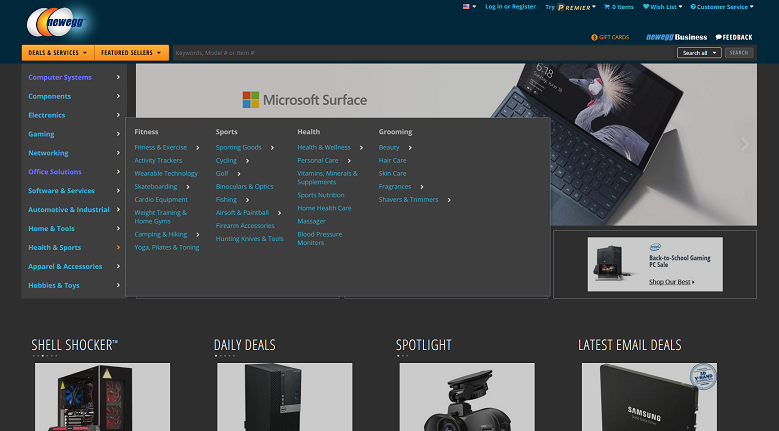This screenshot has width=779, height=431.
Task: Expand Fishing submenu arrow
Action: 247,200
